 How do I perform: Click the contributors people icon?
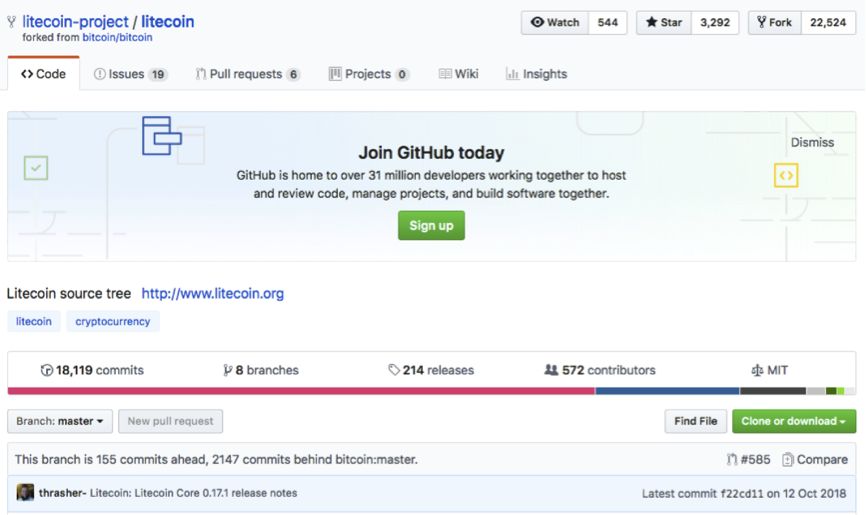(551, 370)
